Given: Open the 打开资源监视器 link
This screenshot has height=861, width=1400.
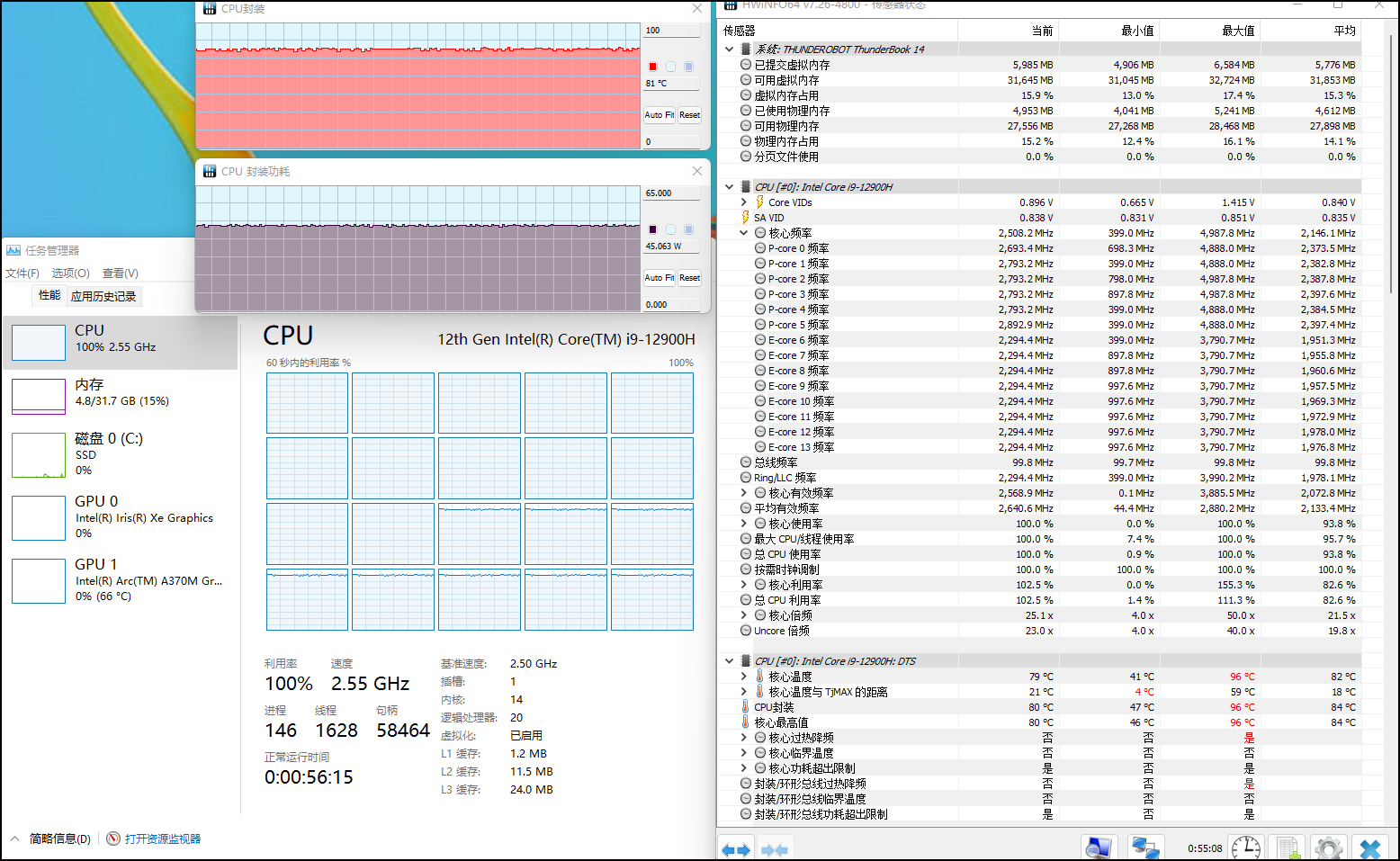Looking at the screenshot, I should pyautogui.click(x=162, y=839).
